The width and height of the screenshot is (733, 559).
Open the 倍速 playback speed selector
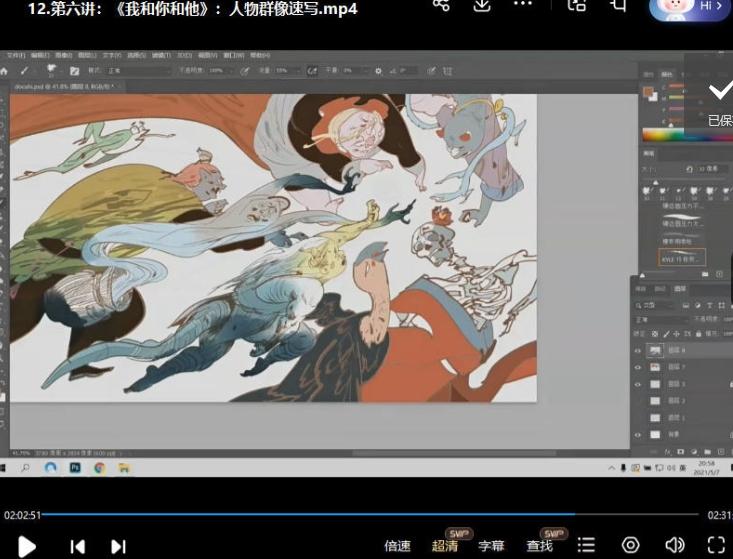click(x=397, y=546)
